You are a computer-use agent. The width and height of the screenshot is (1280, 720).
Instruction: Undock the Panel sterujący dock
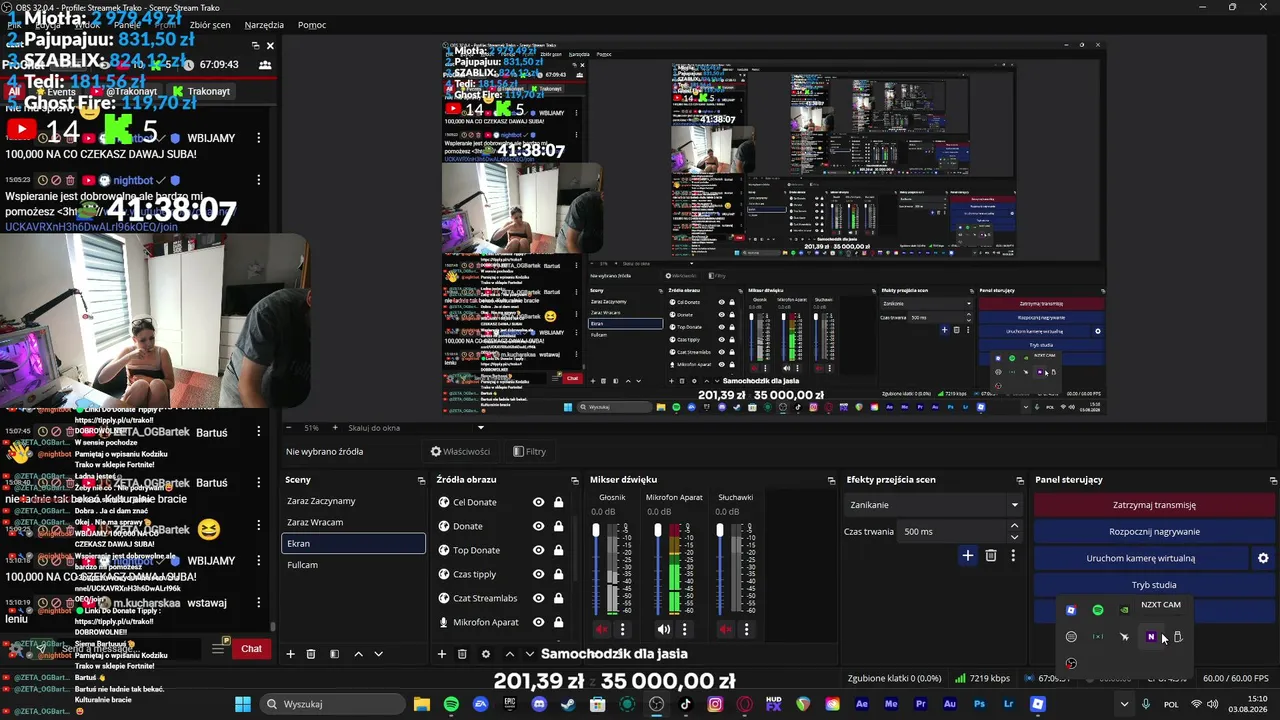(1272, 480)
